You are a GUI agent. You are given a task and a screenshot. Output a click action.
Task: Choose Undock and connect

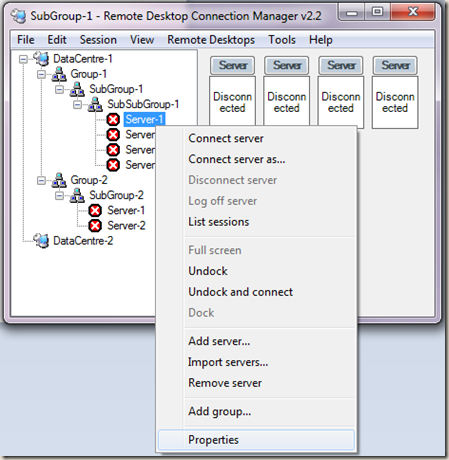tap(256, 292)
